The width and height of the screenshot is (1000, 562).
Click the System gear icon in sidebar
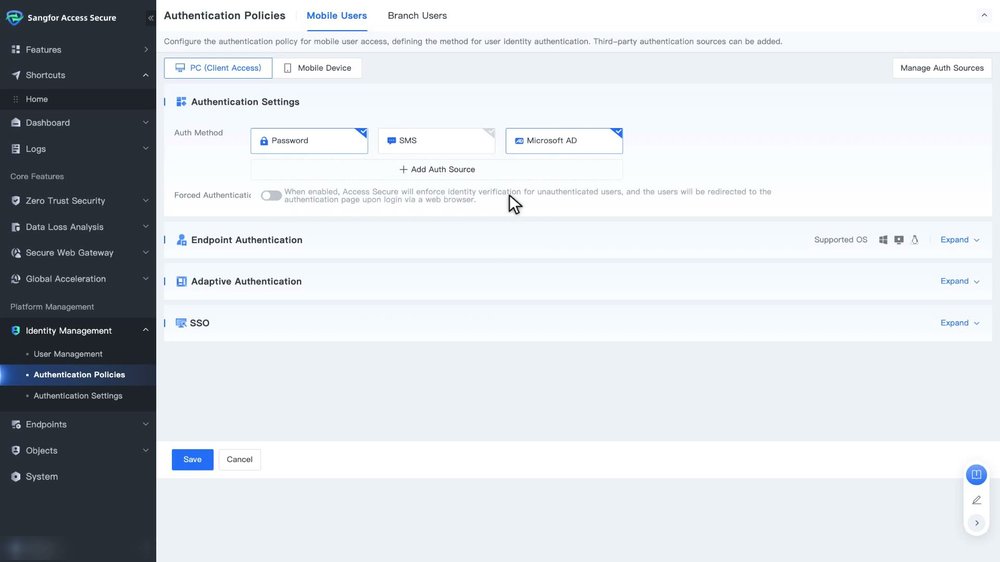(x=16, y=477)
